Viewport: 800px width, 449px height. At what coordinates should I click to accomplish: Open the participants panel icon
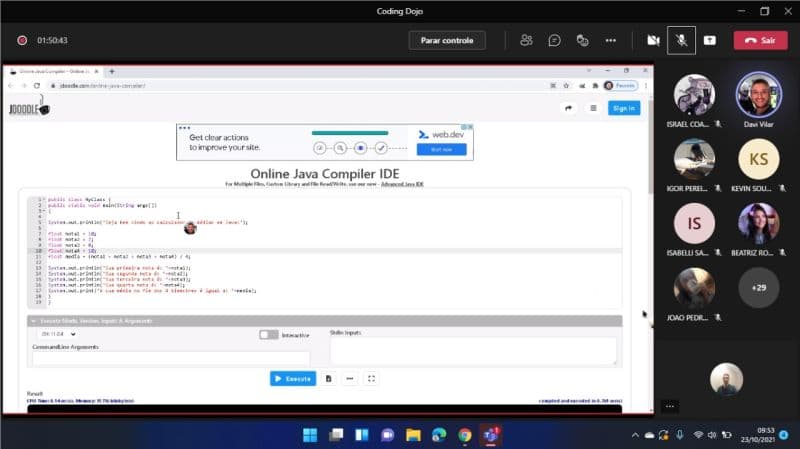(526, 40)
